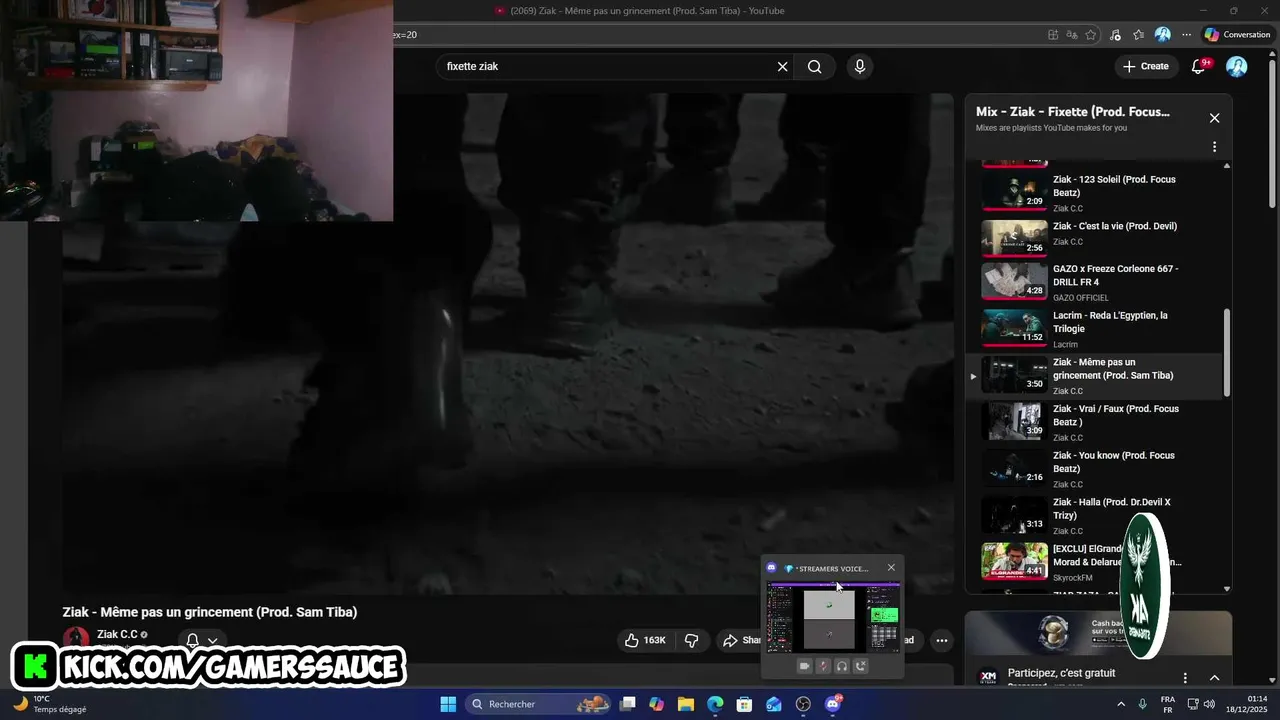The width and height of the screenshot is (1280, 720).
Task: Open Edge settings and more menu
Action: click(x=1187, y=34)
